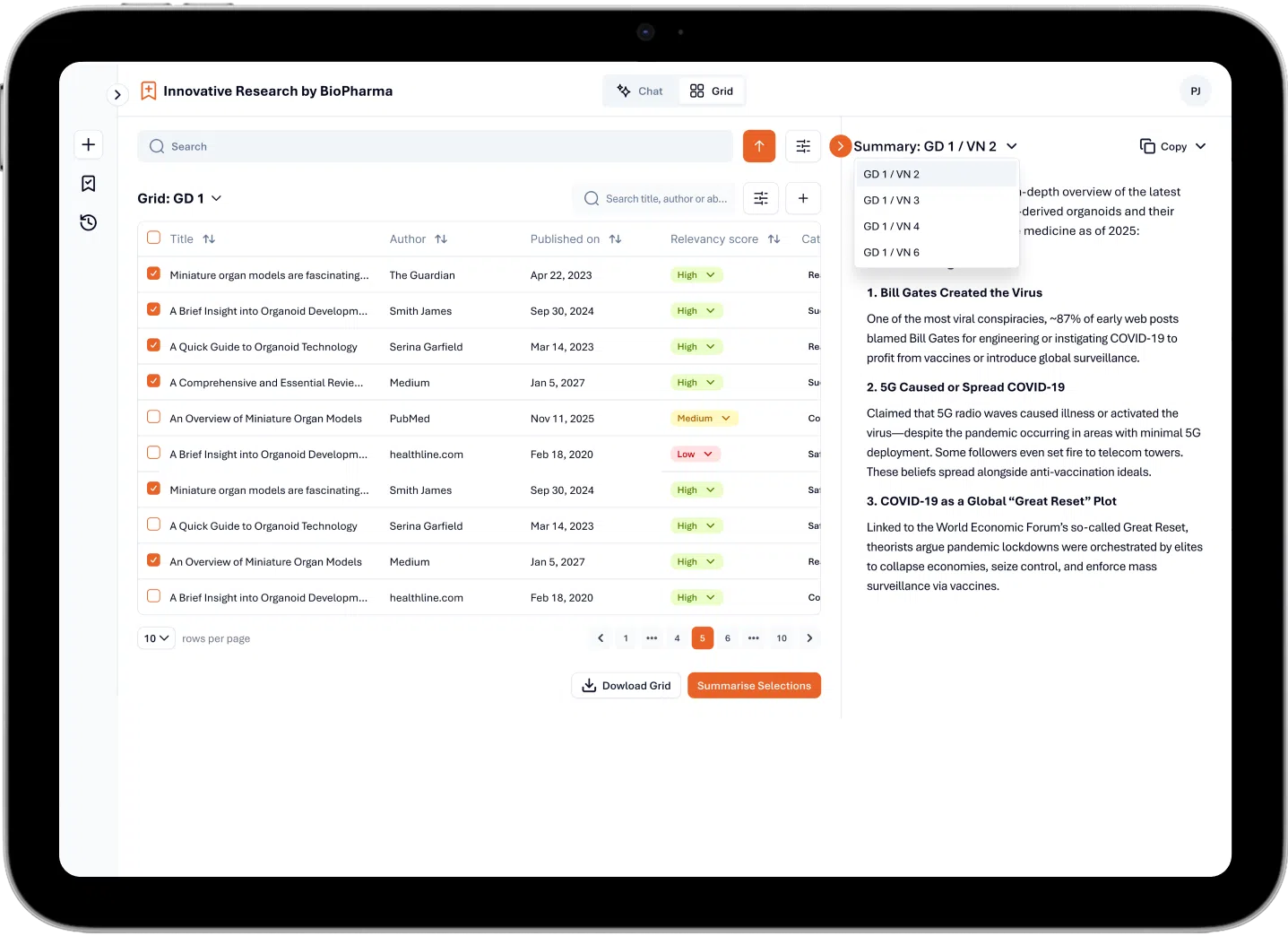Download the grid data

tap(626, 685)
